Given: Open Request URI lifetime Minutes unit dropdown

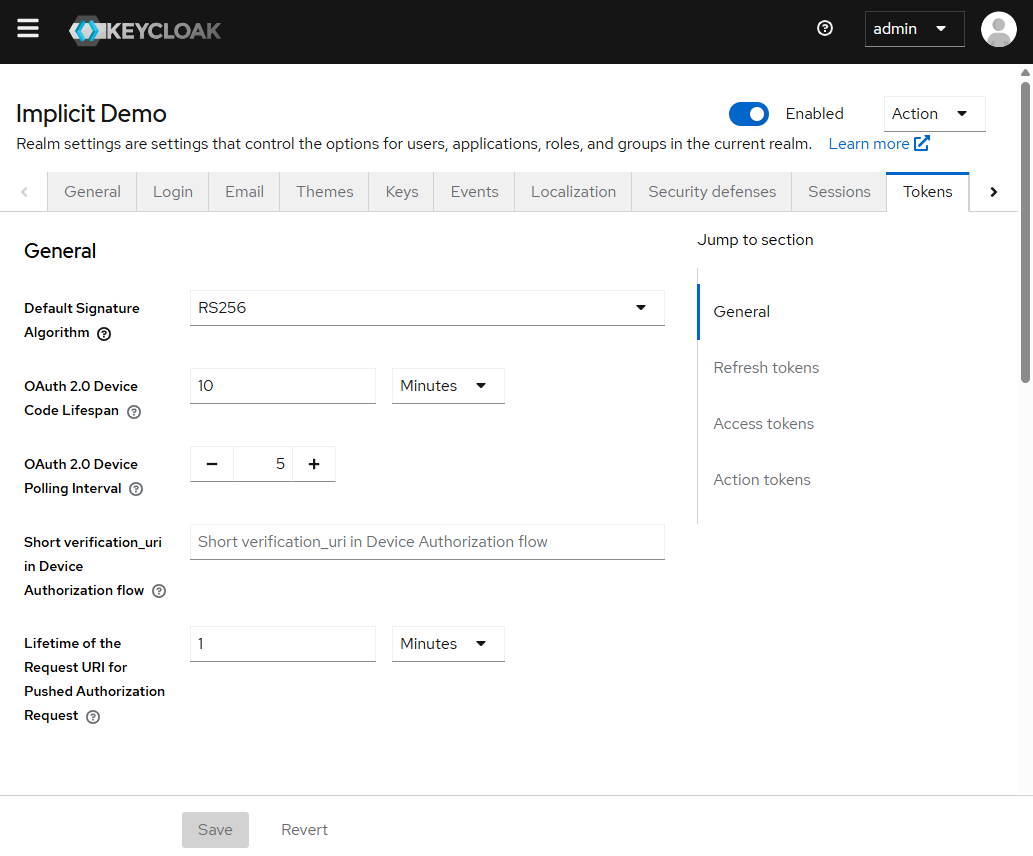Looking at the screenshot, I should [x=448, y=644].
